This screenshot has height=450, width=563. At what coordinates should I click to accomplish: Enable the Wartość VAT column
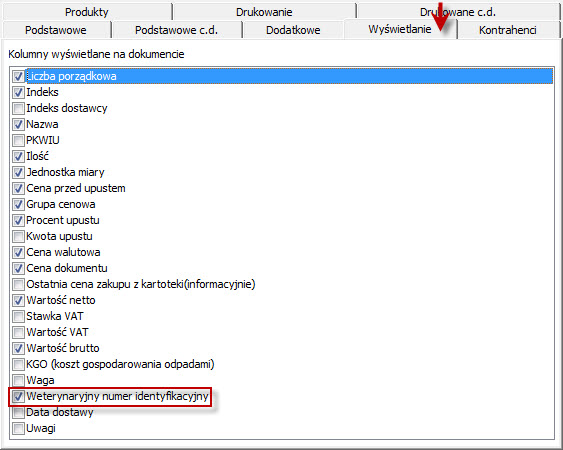point(18,332)
